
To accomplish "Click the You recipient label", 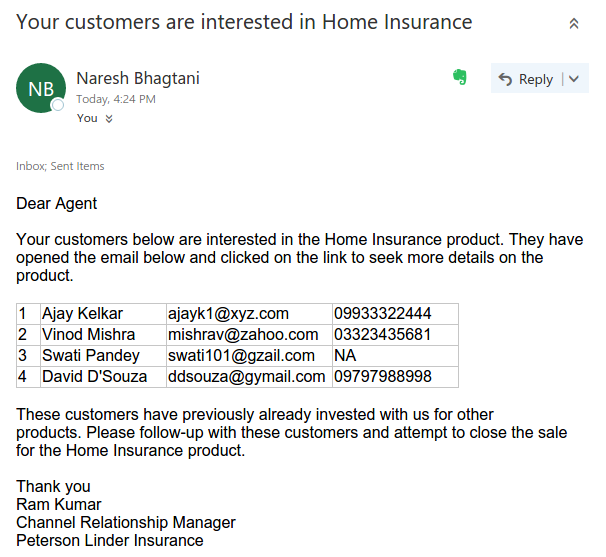I will point(87,118).
